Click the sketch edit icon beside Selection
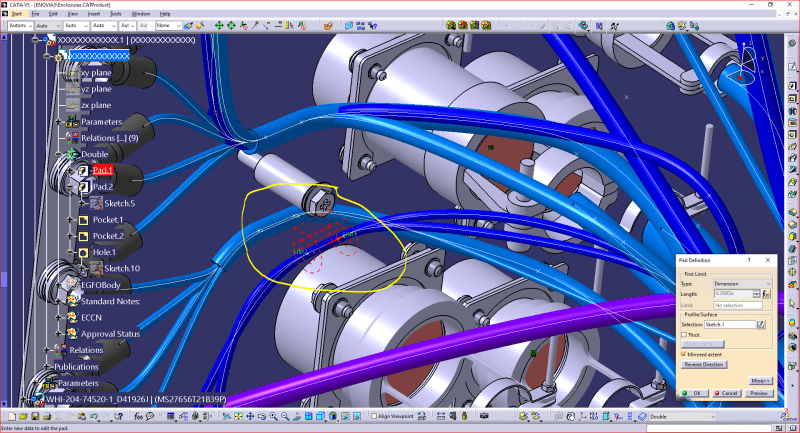 761,324
